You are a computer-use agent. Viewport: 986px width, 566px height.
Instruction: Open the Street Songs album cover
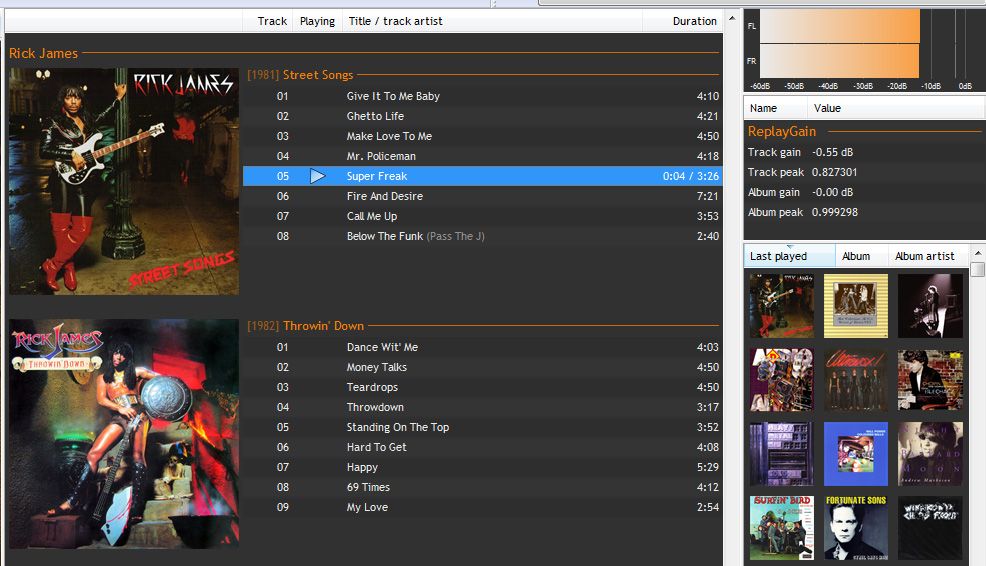(124, 181)
